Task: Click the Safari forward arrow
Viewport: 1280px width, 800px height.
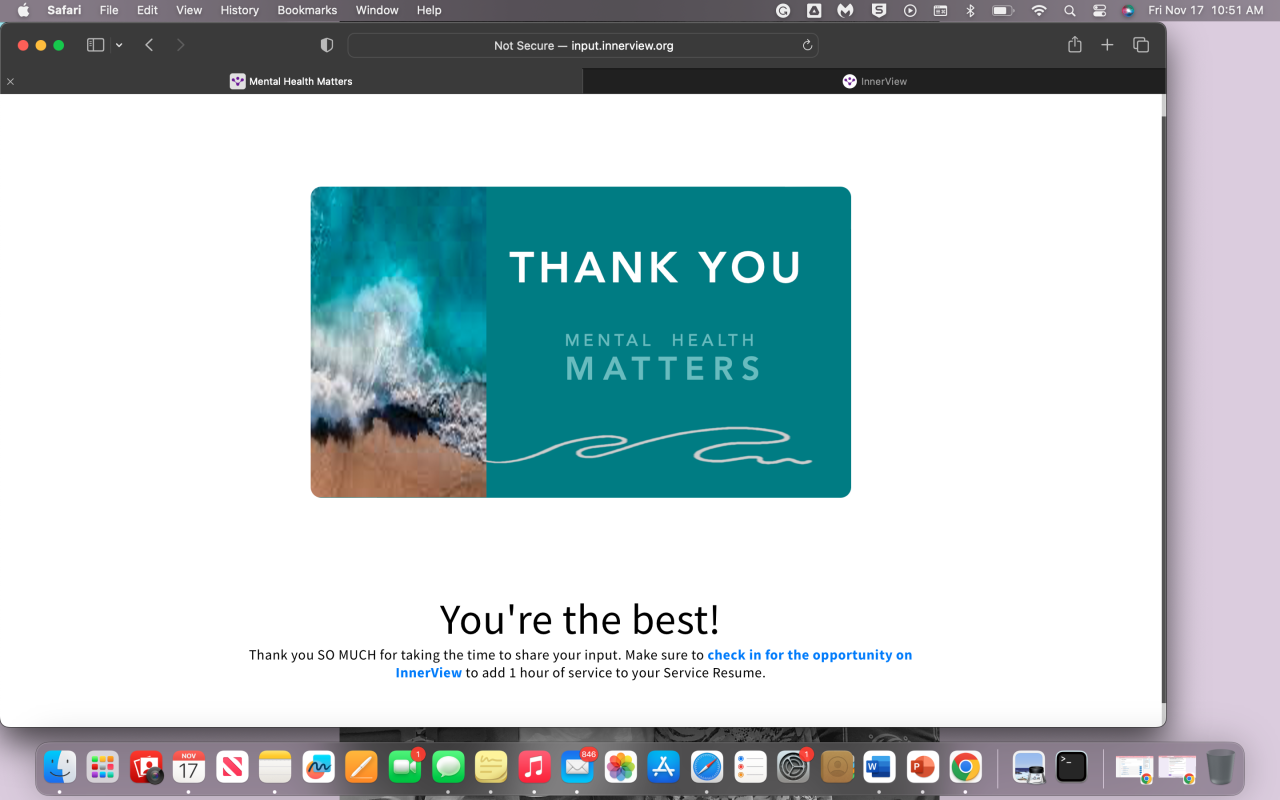Action: pos(180,45)
